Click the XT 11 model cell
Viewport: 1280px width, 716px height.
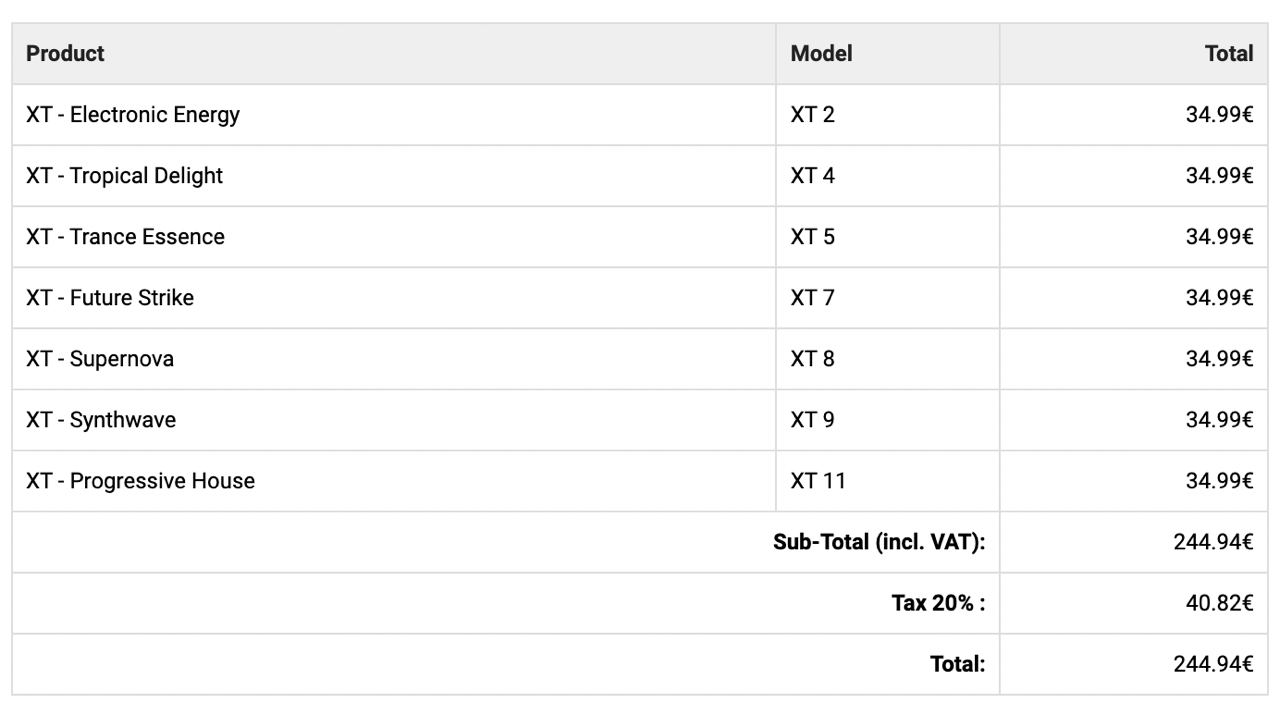click(x=888, y=481)
